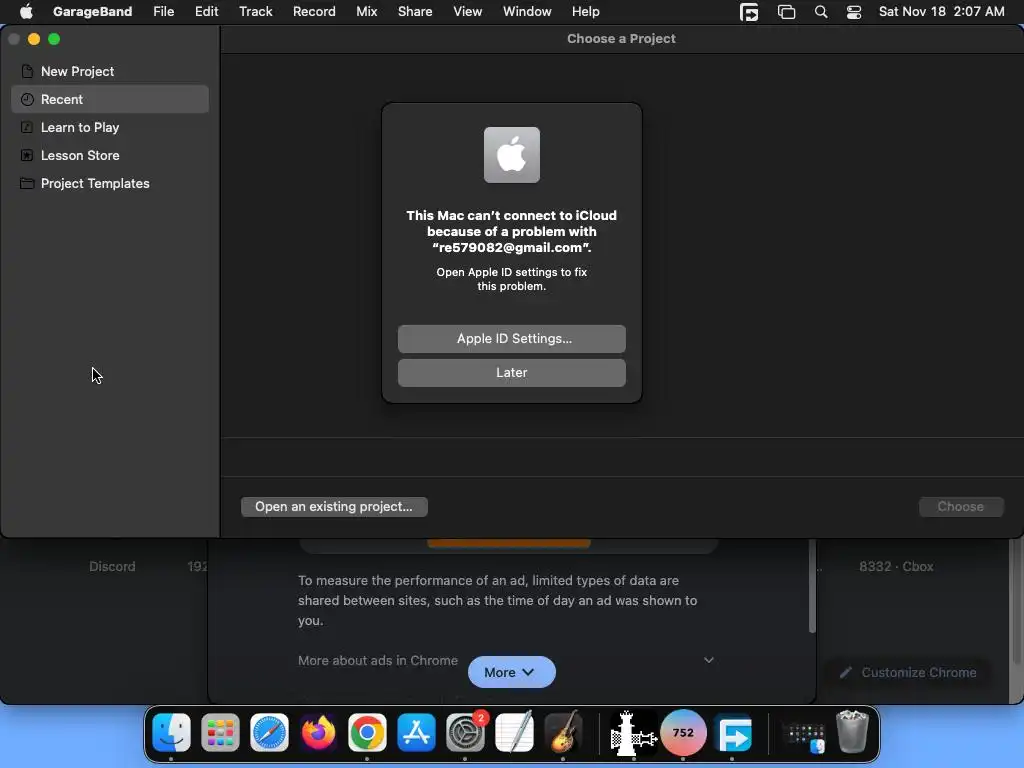
Task: Open Firefox from the Dock
Action: click(x=318, y=733)
